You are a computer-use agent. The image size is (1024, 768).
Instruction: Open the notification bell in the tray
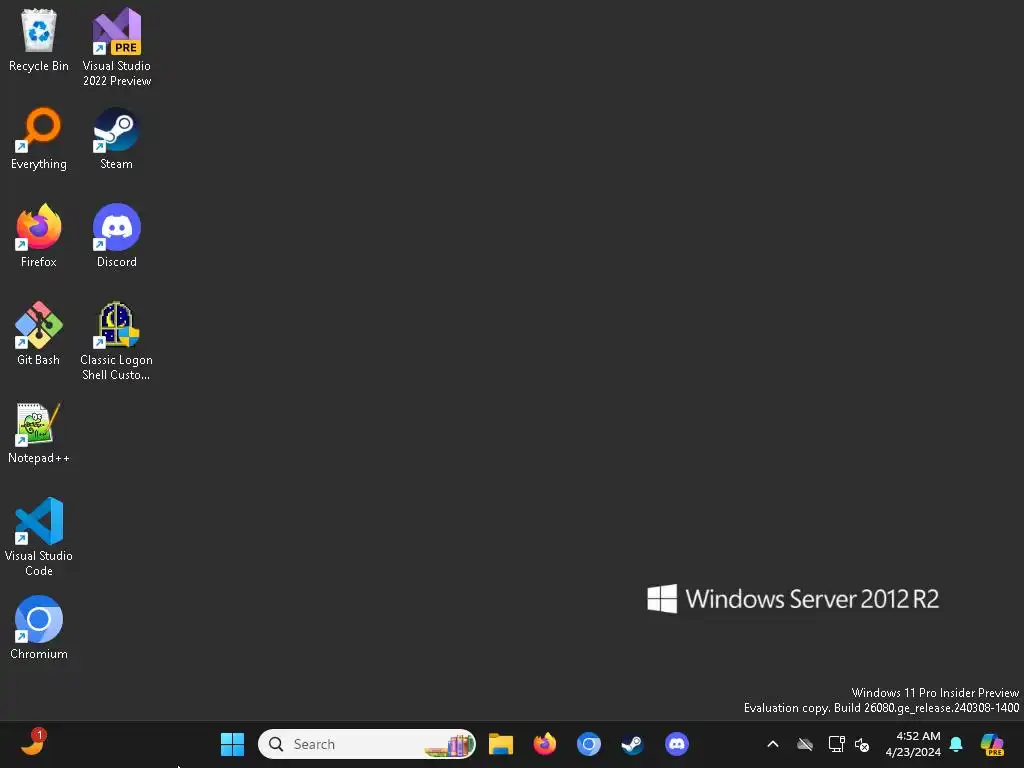[956, 744]
